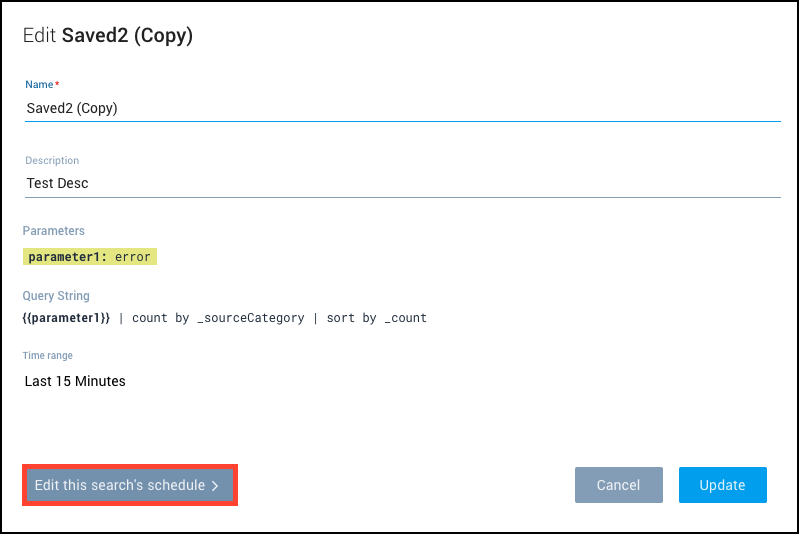
Task: Click the Edit Saved2 (Copy) dialog title
Action: (108, 36)
